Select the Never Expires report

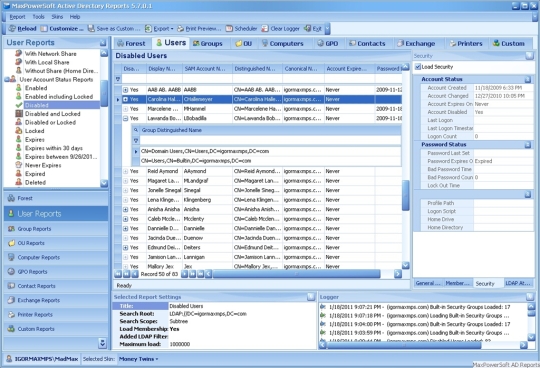click(43, 165)
